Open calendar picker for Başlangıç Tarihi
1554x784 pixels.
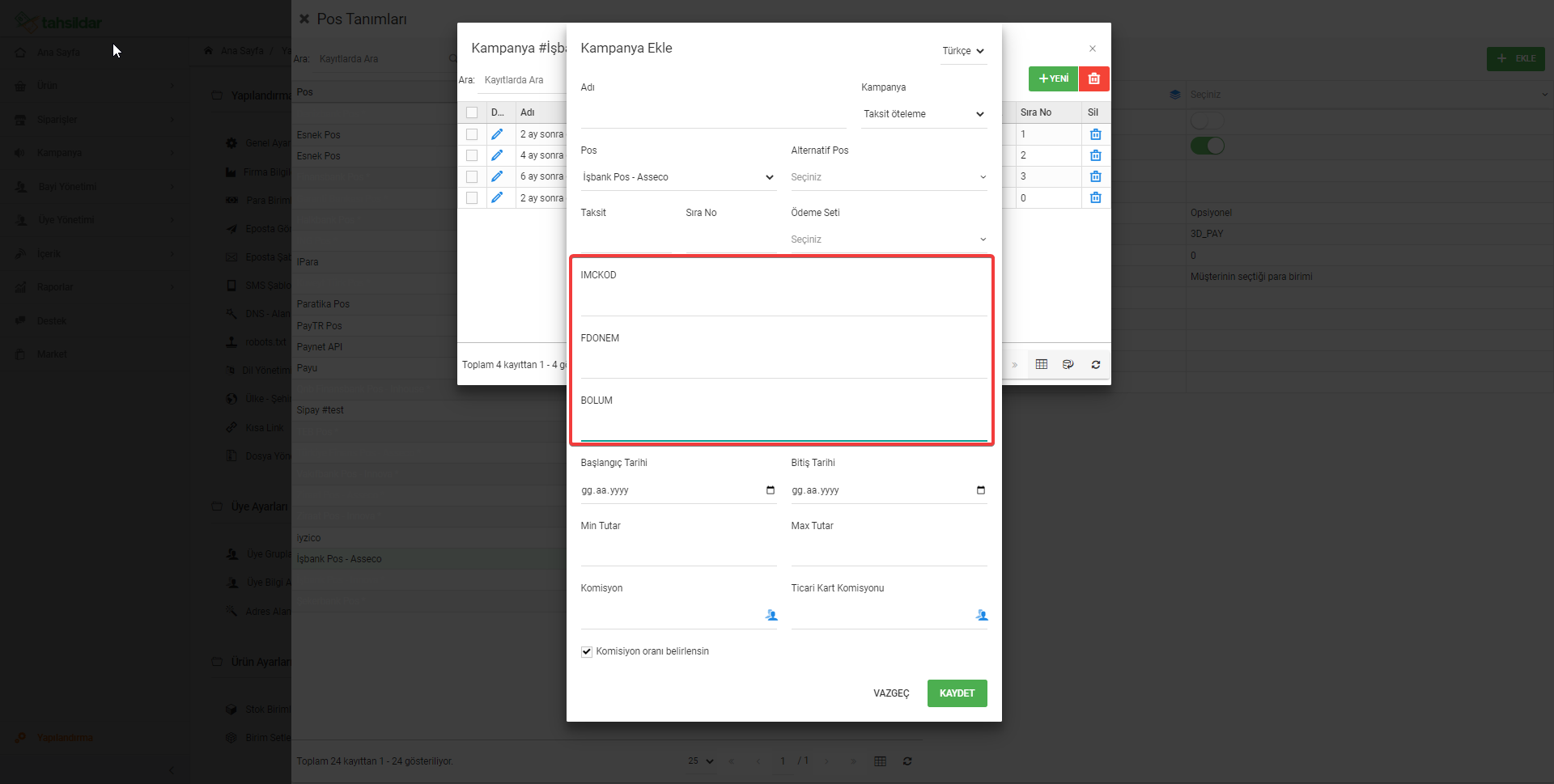[x=770, y=490]
